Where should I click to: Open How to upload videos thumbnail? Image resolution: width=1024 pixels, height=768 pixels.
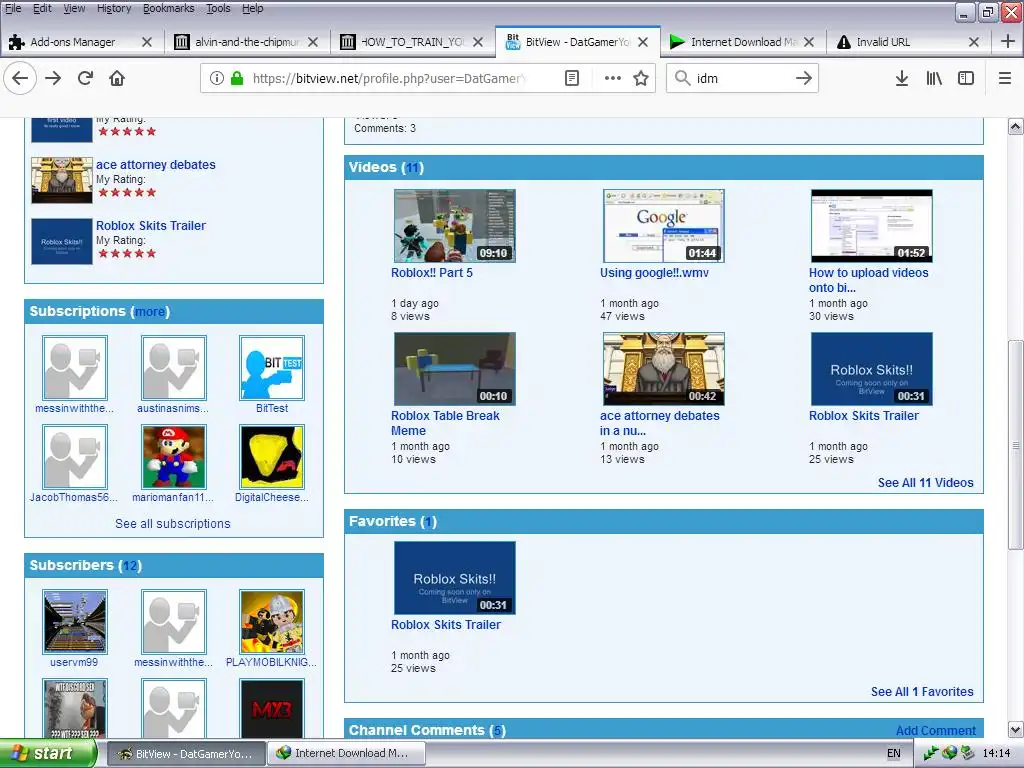pyautogui.click(x=872, y=226)
